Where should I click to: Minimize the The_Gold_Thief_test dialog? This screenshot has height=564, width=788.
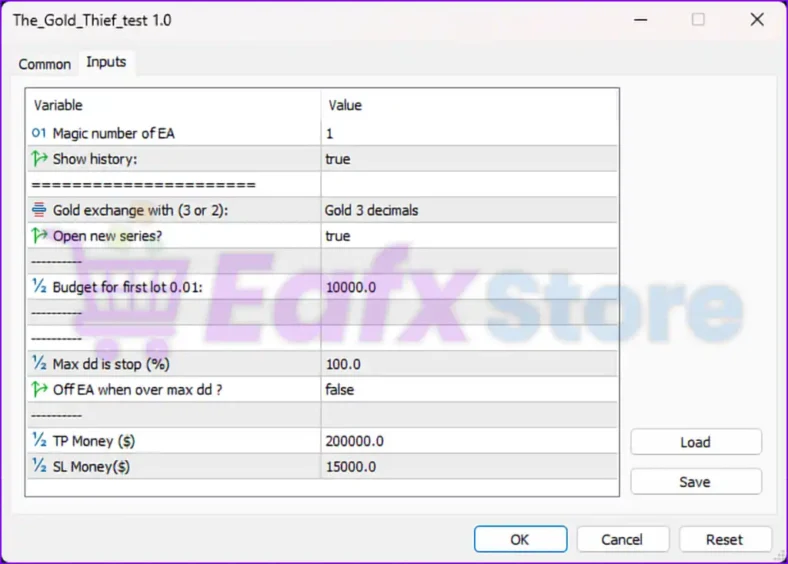pyautogui.click(x=640, y=20)
